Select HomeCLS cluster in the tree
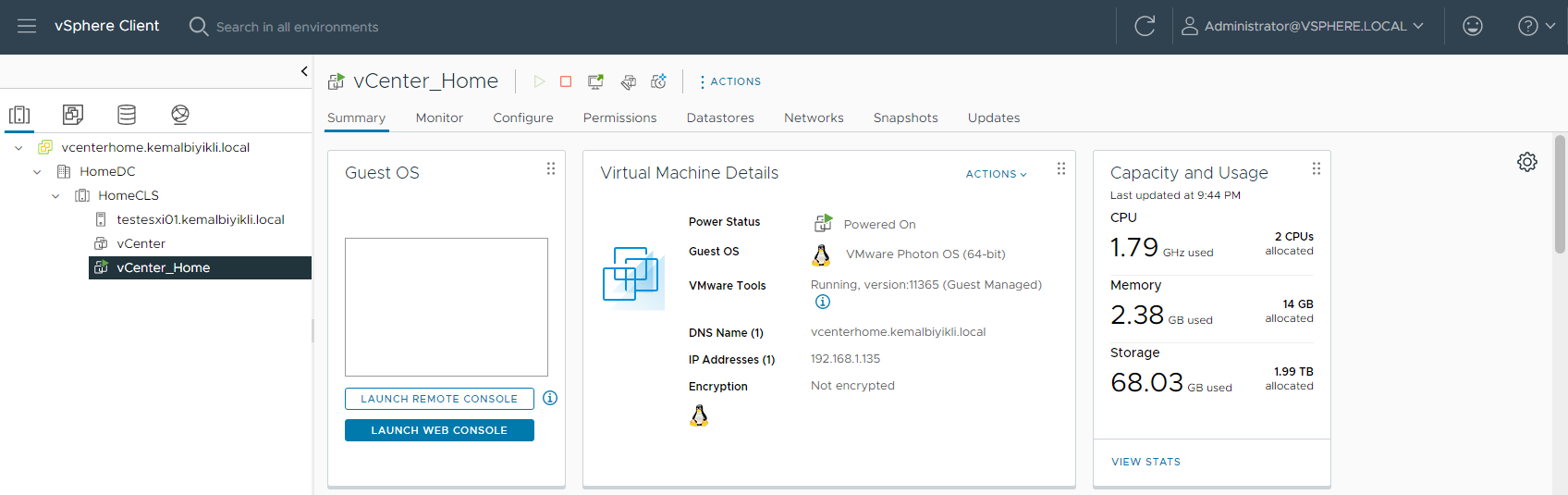 coord(129,195)
